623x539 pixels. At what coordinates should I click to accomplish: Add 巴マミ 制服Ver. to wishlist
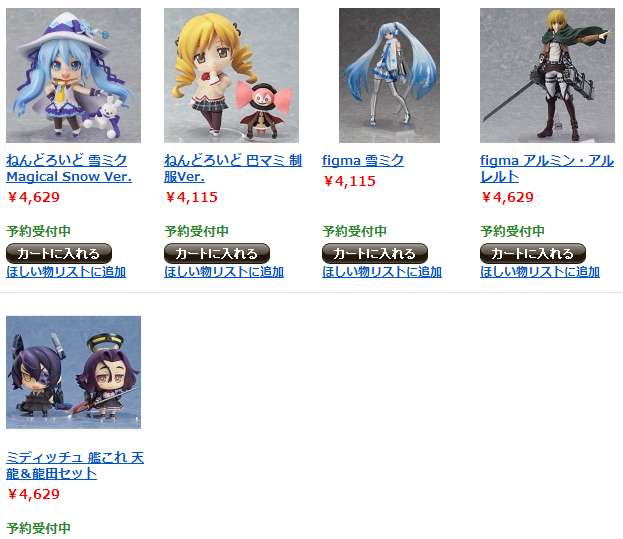pos(224,272)
